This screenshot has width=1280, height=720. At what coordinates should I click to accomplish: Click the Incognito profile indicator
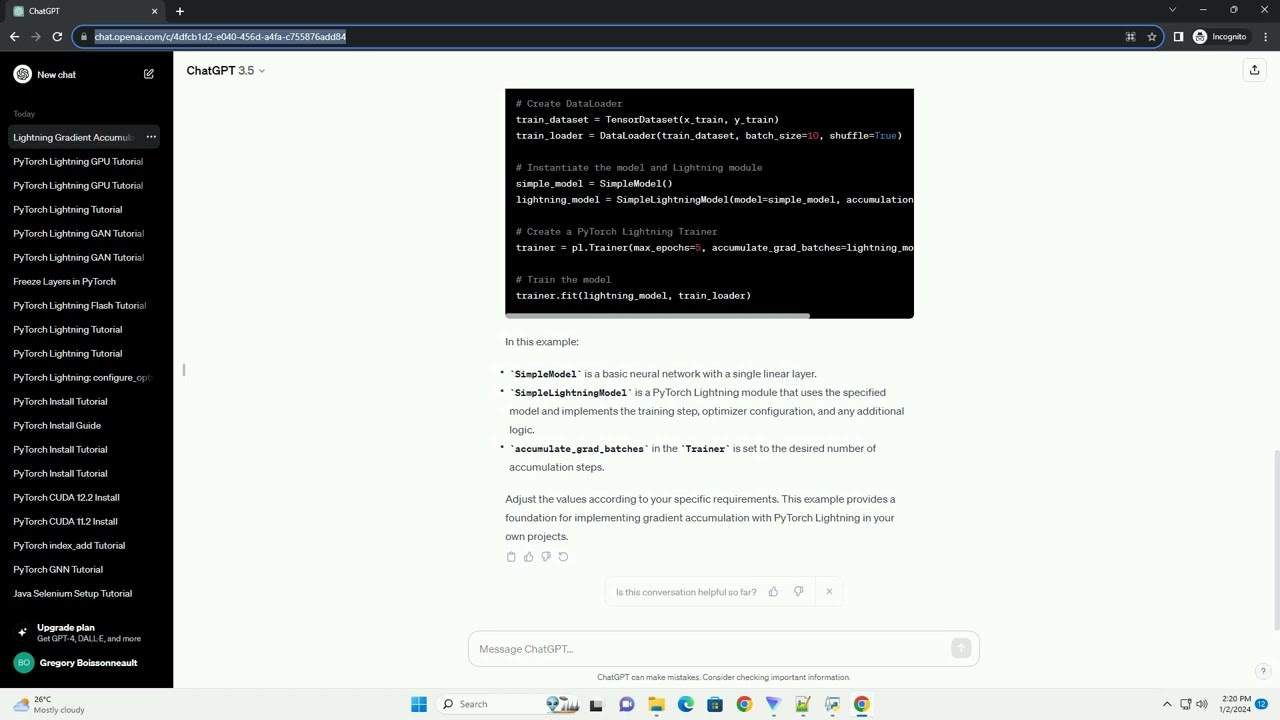(1220, 37)
